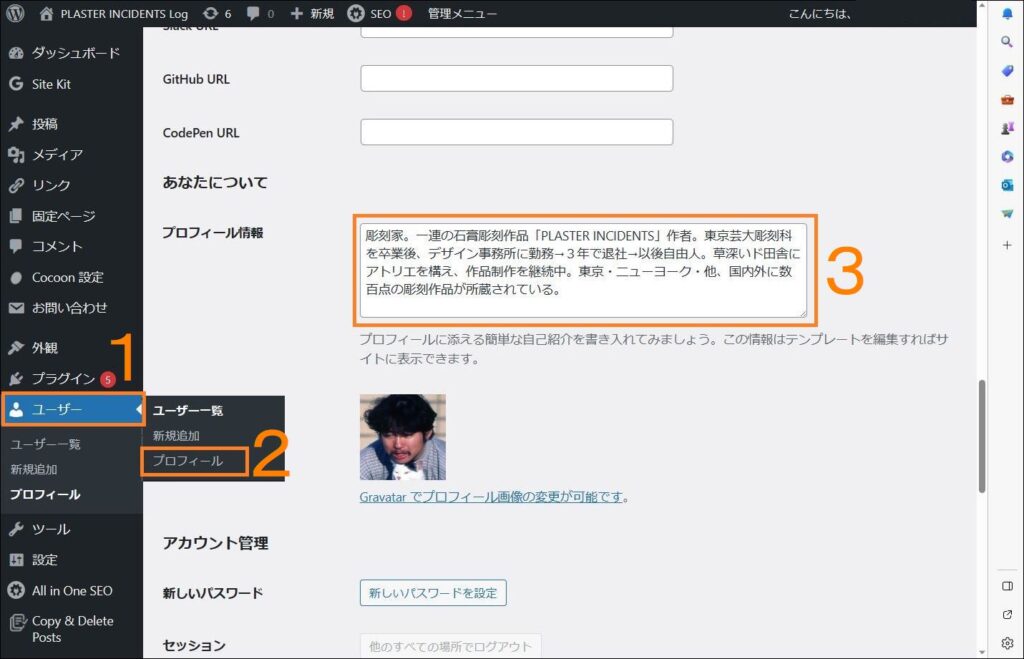The height and width of the screenshot is (659, 1024).
Task: Focus the CodePen URL input field
Action: (517, 132)
